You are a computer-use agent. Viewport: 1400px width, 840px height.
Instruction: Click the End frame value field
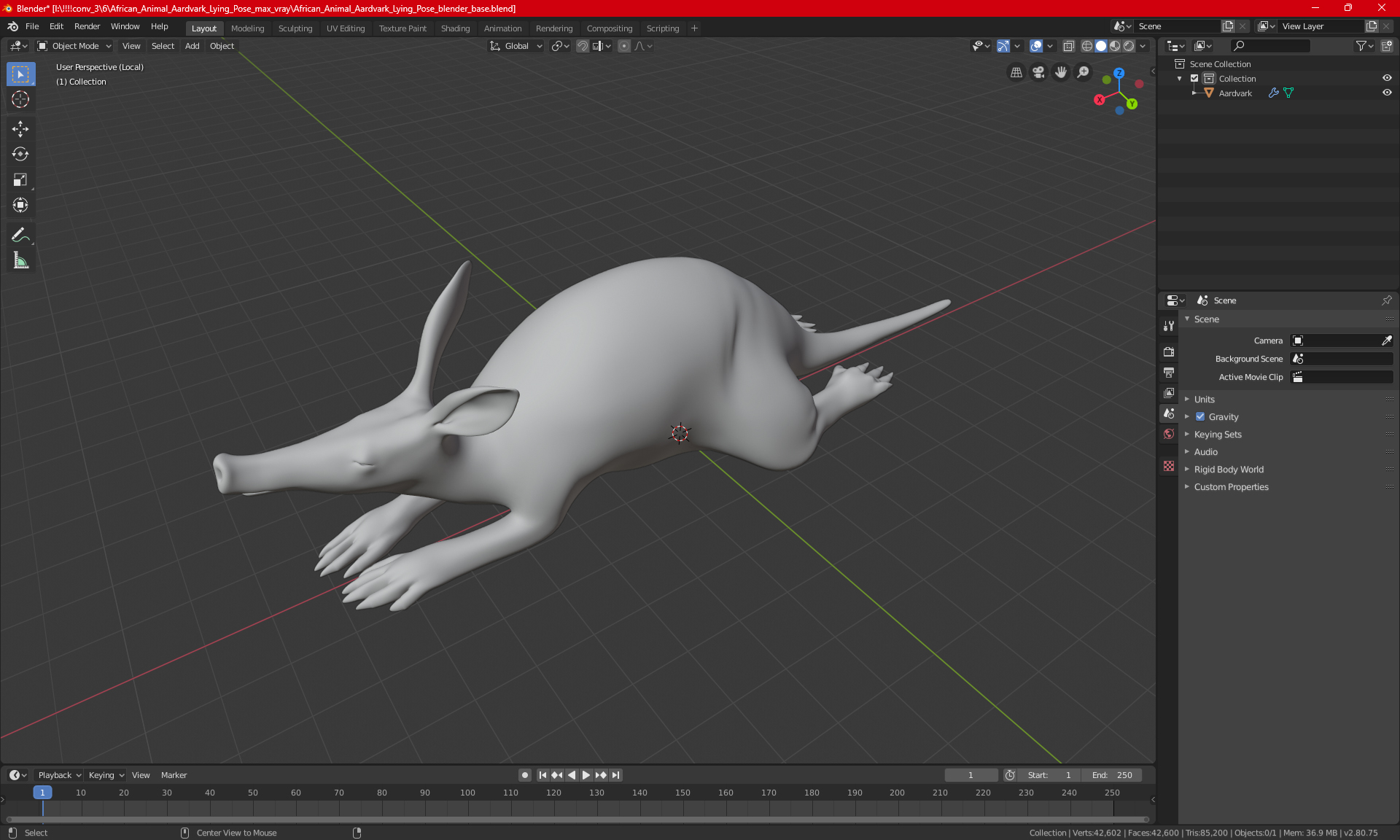[1112, 775]
